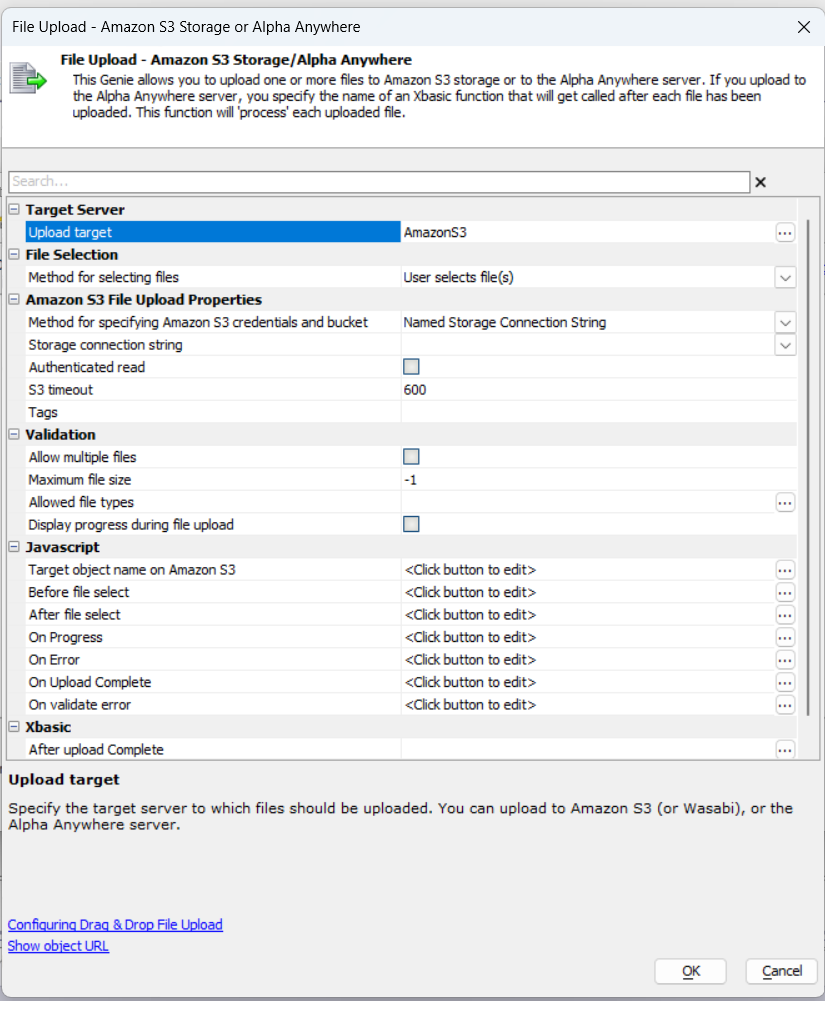834x1011 pixels.
Task: Click the property grid vertical scrollbar
Action: click(x=808, y=467)
